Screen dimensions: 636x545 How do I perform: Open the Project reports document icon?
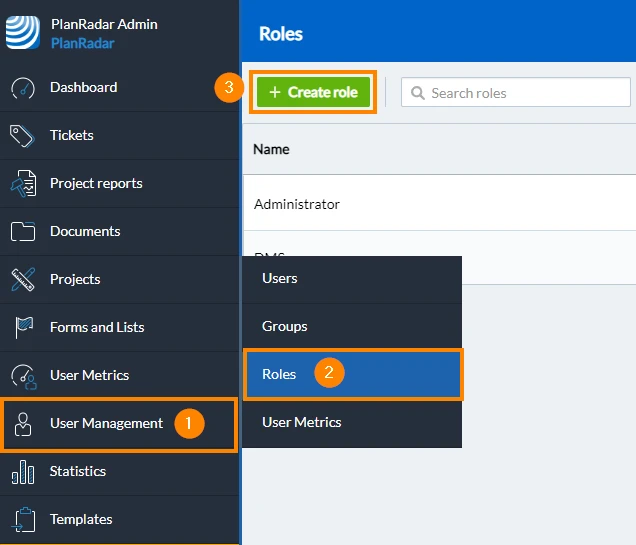coord(23,184)
